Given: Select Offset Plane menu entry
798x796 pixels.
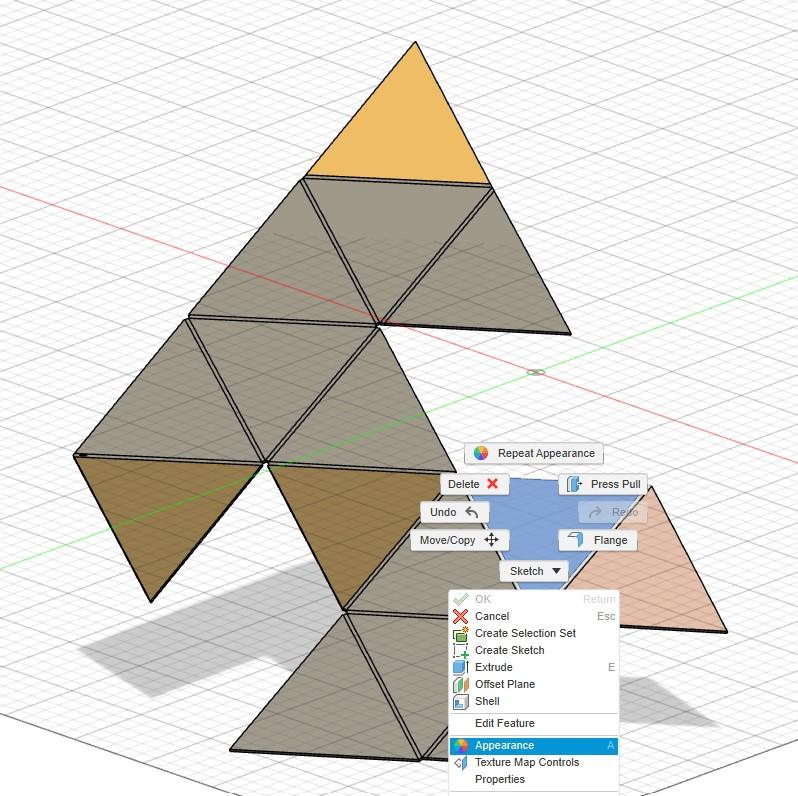Looking at the screenshot, I should tap(534, 684).
